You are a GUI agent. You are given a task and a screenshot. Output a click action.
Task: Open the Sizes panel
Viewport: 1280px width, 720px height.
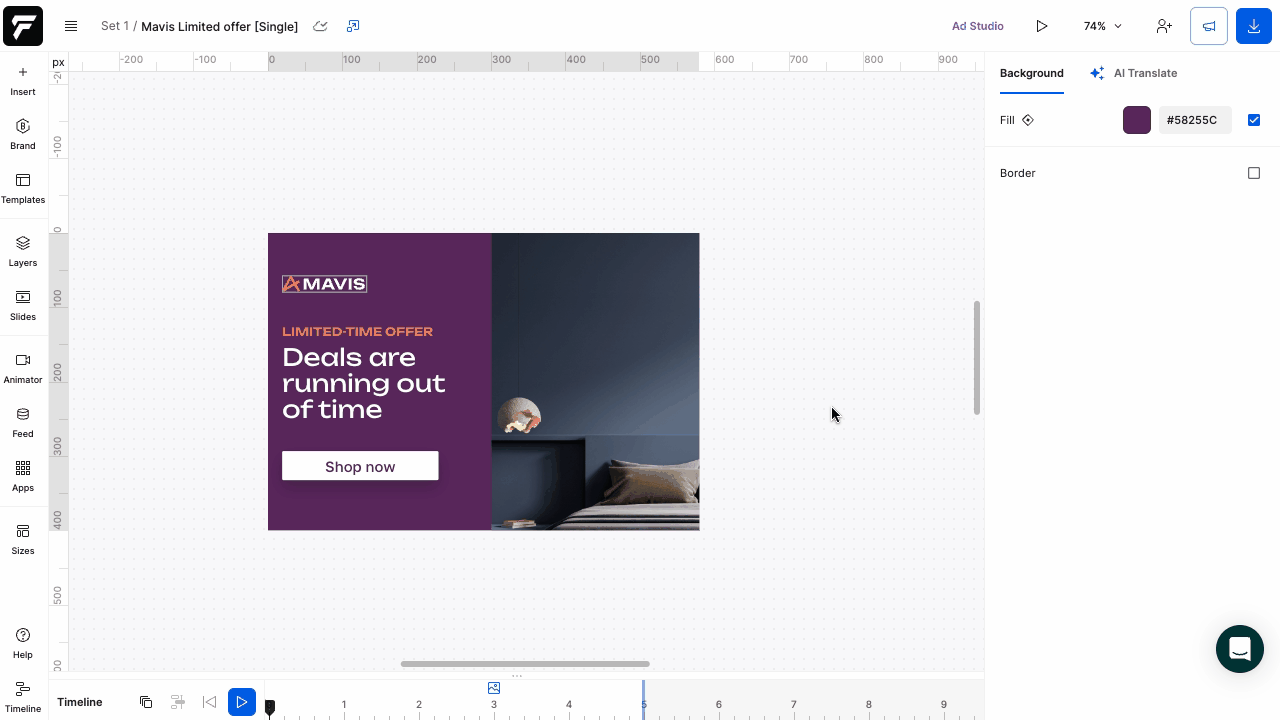point(23,540)
